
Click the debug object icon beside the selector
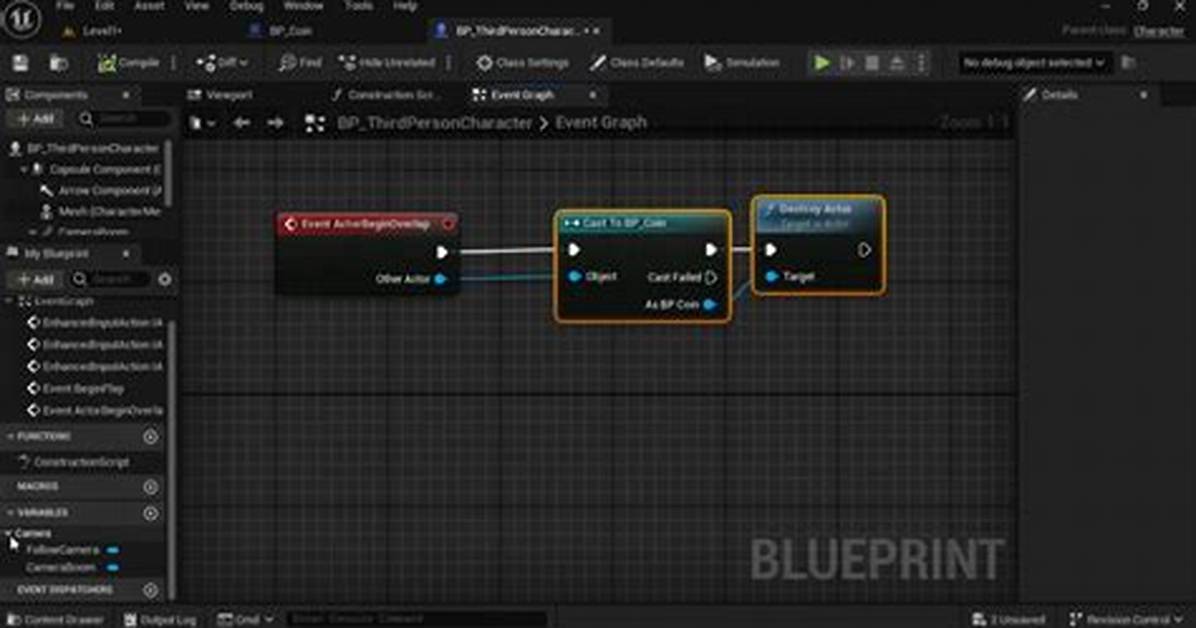click(x=1129, y=63)
